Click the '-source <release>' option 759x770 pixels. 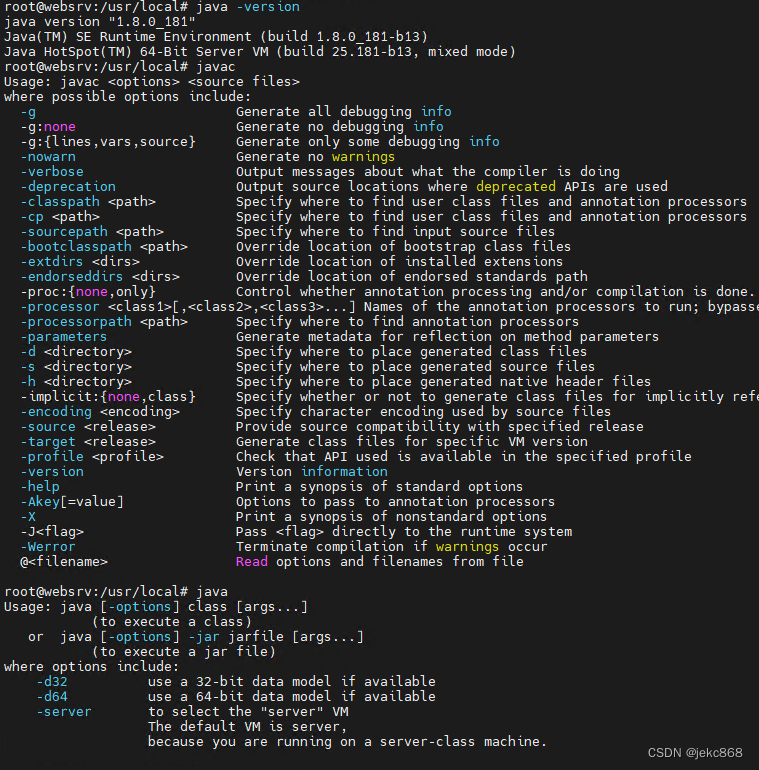click(88, 427)
